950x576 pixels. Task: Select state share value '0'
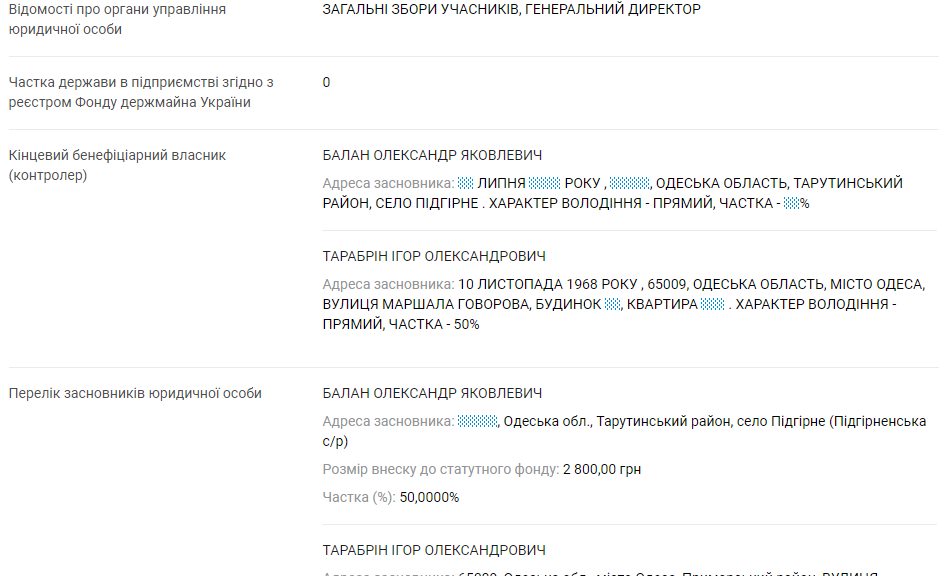327,82
